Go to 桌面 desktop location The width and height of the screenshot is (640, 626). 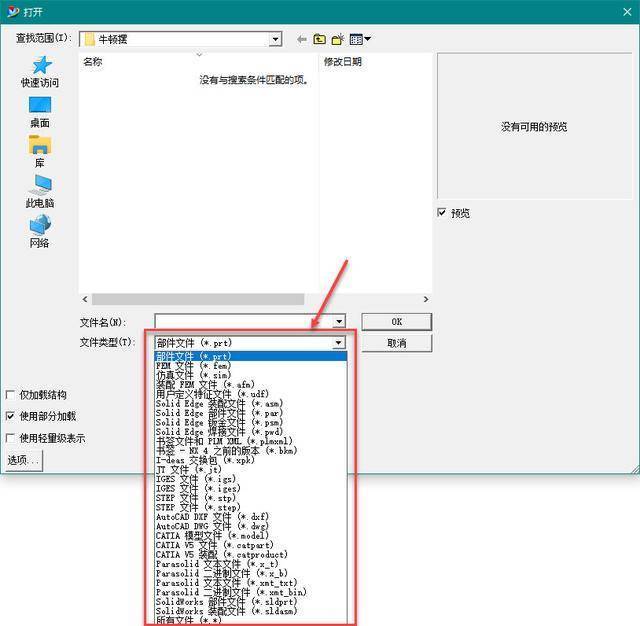point(40,112)
